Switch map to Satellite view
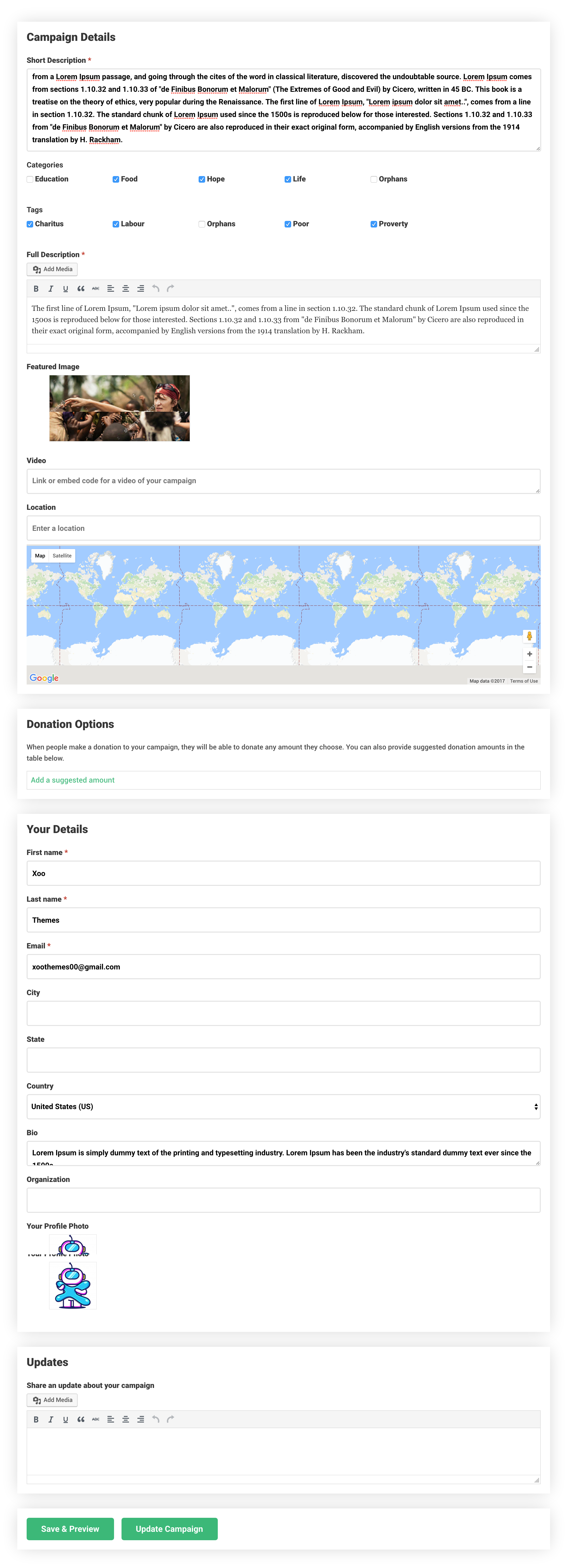 [x=62, y=556]
